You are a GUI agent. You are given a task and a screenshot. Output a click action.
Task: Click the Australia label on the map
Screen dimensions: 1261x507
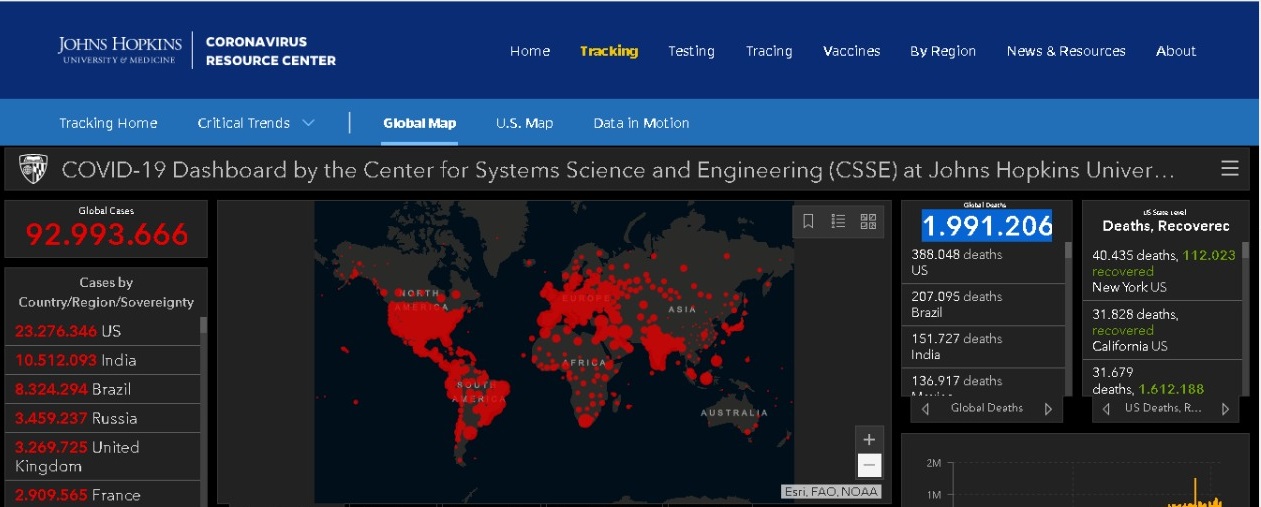tap(734, 412)
